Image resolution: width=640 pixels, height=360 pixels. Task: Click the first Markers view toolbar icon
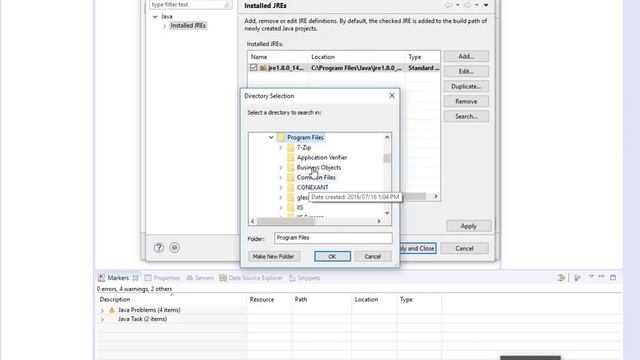(x=562, y=278)
